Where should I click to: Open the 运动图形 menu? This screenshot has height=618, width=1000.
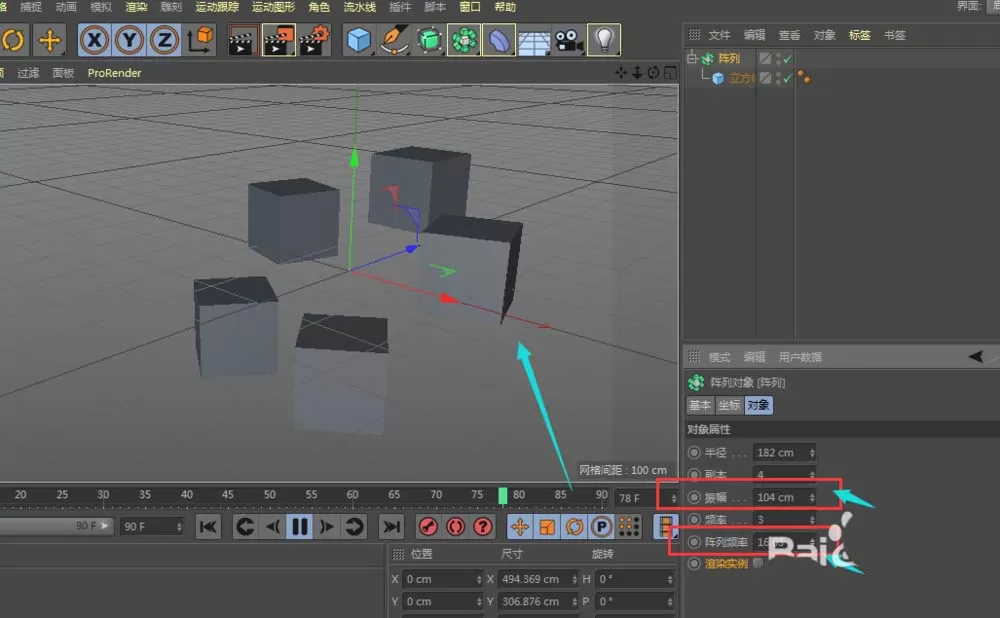pos(274,7)
